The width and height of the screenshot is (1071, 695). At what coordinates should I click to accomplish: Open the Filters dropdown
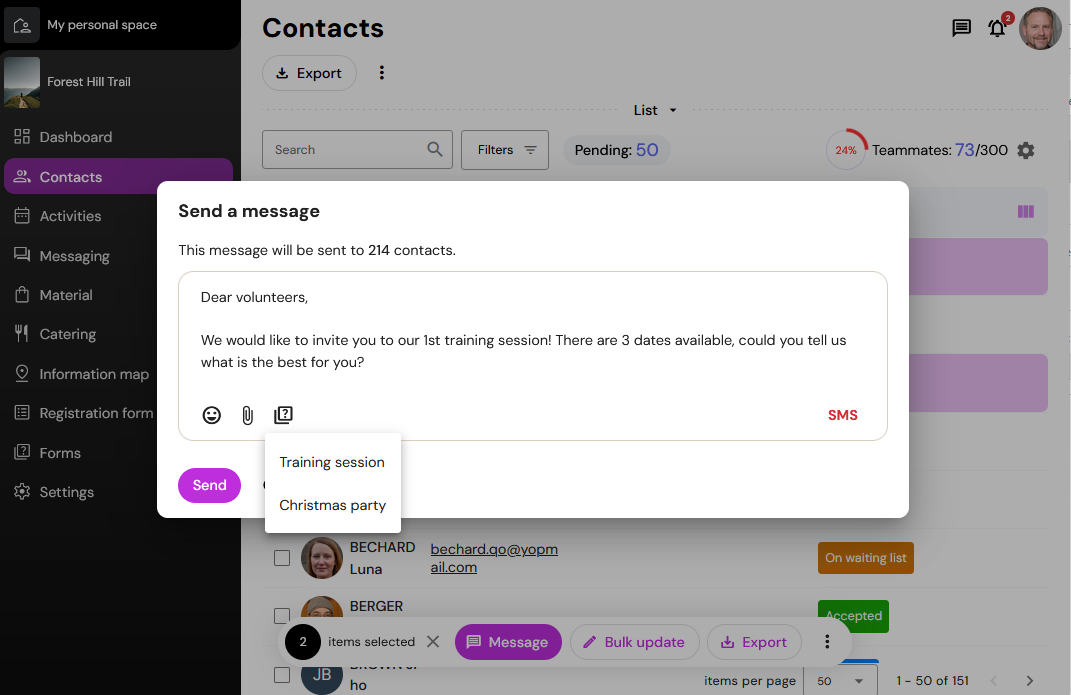coord(505,150)
